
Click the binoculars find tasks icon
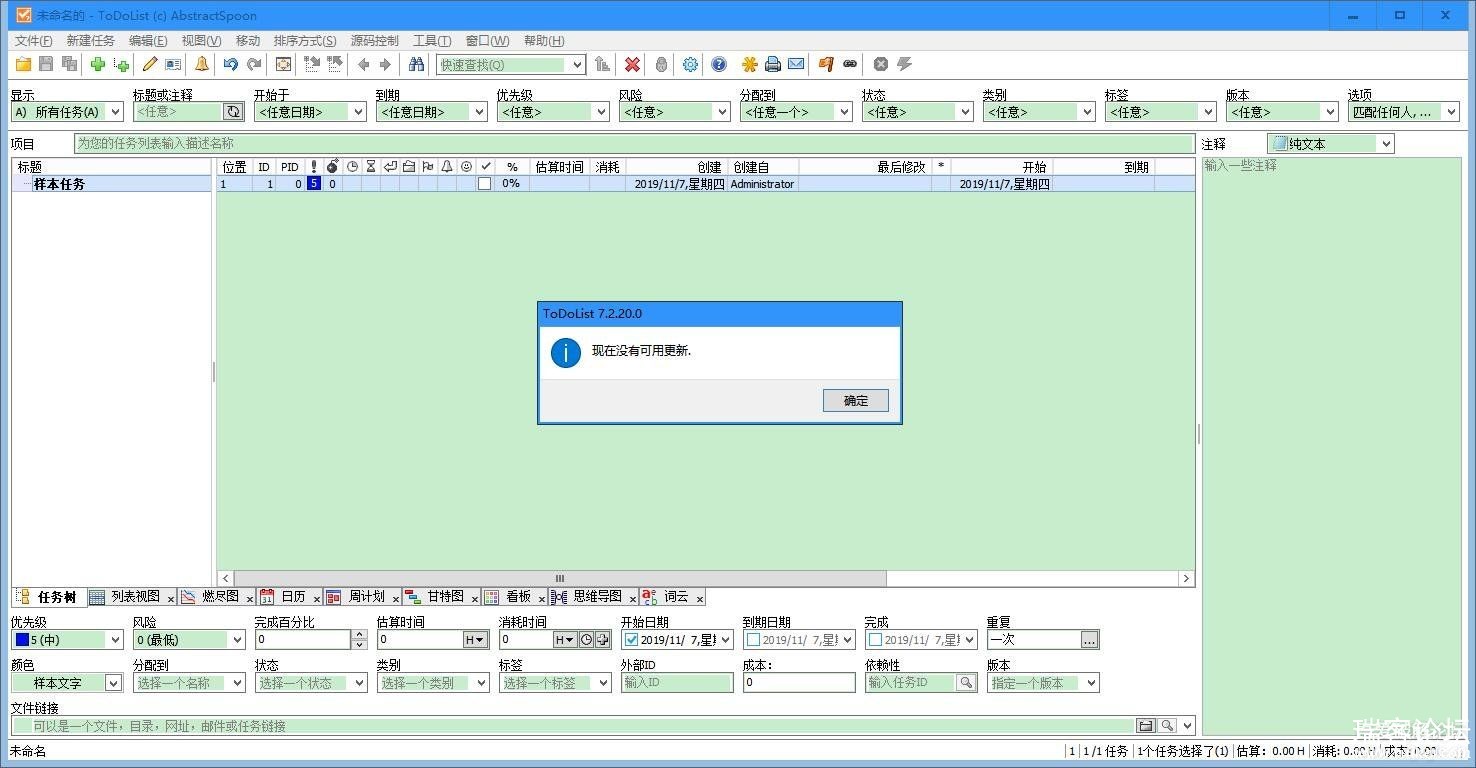coord(416,64)
